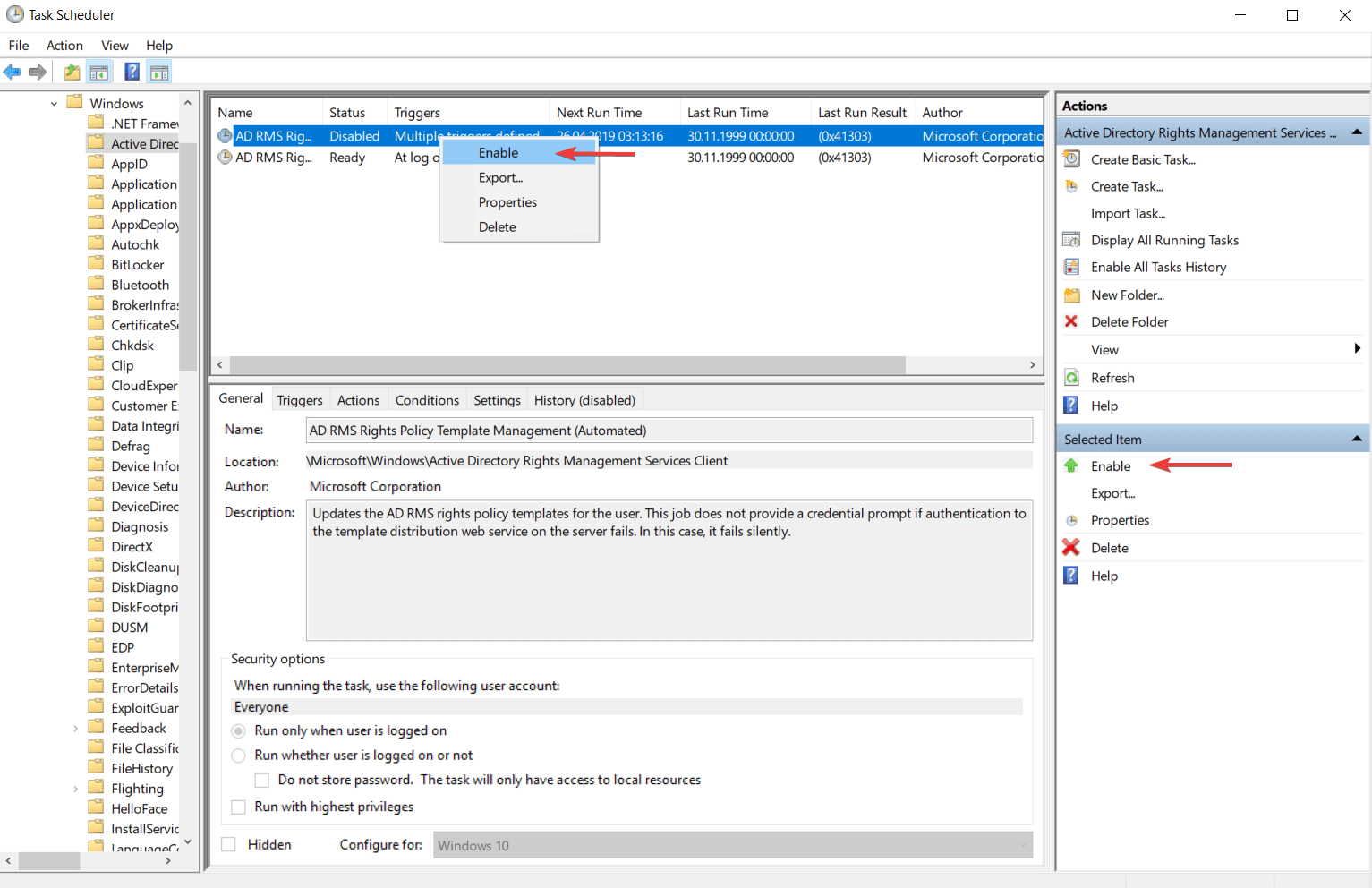Click Export in the Selected Item pane

point(1112,493)
